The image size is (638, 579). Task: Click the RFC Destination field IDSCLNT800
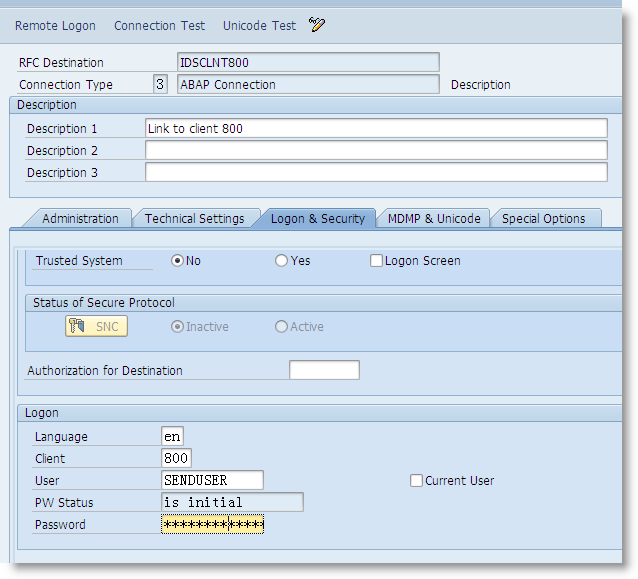pos(308,62)
